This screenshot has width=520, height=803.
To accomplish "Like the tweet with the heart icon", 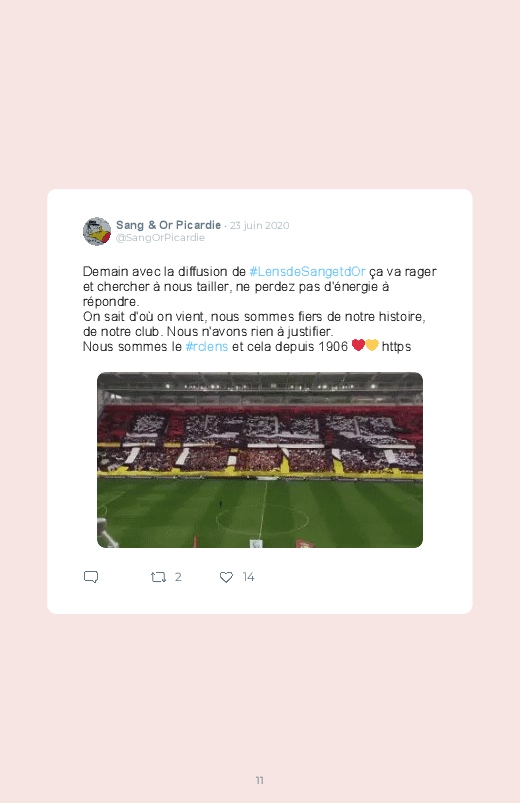I will click(x=226, y=577).
